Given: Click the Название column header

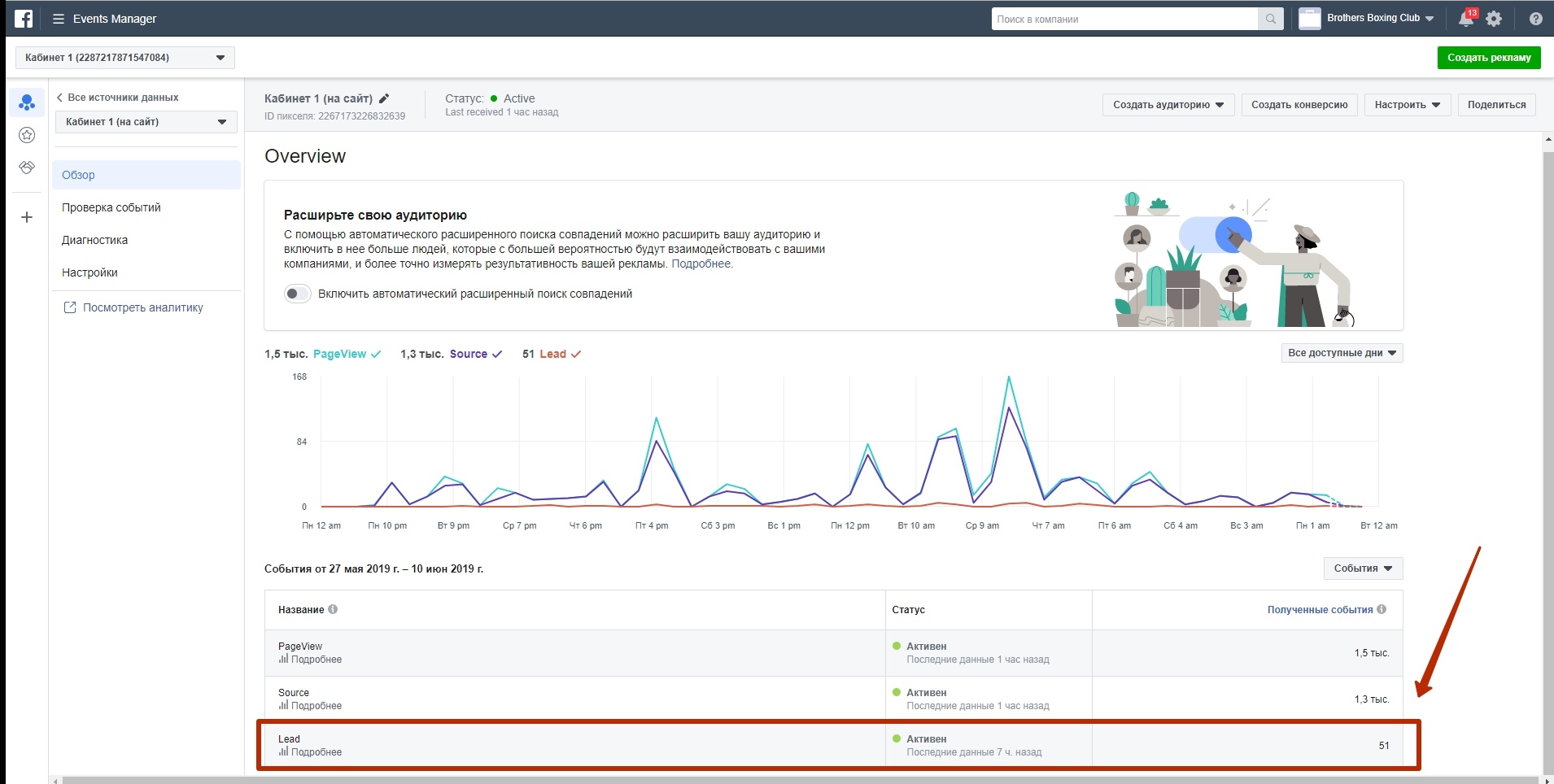Looking at the screenshot, I should [301, 609].
